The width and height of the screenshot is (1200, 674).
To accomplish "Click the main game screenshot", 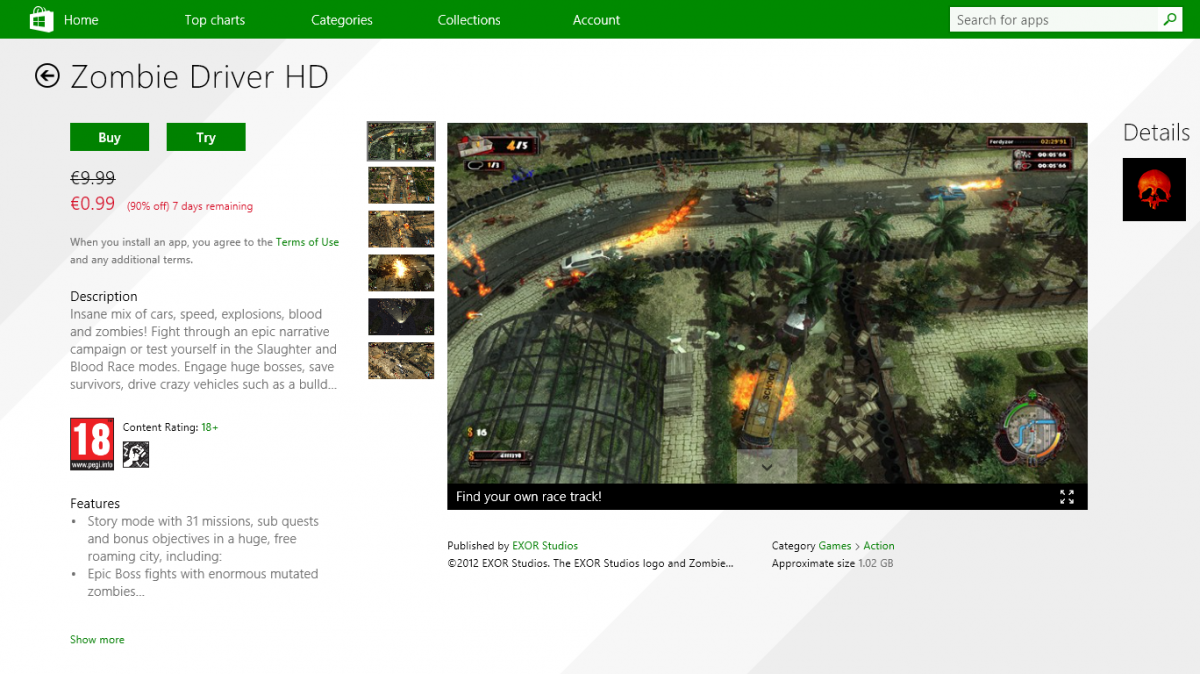I will click(767, 303).
